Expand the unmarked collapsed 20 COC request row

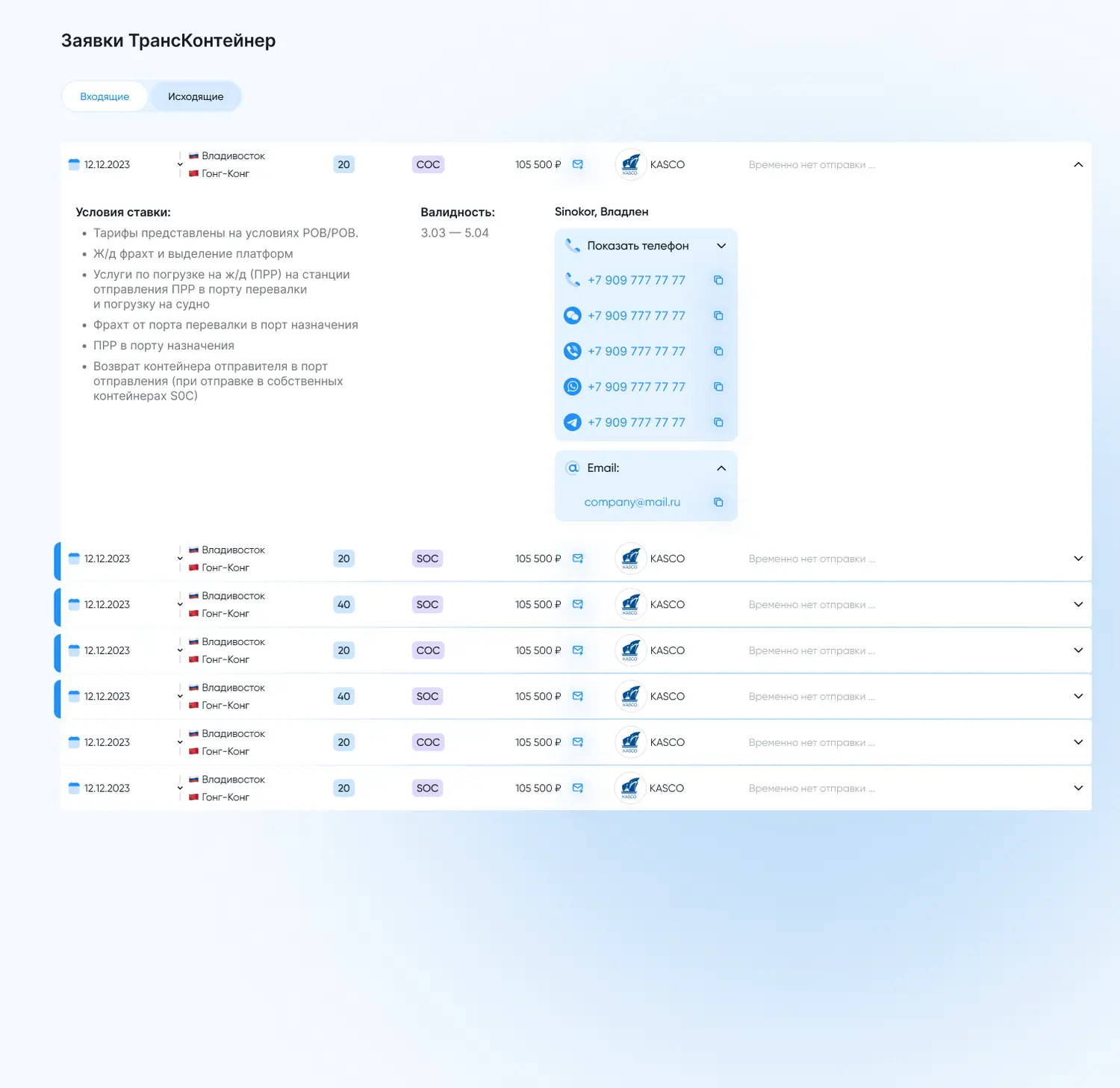tap(1078, 742)
